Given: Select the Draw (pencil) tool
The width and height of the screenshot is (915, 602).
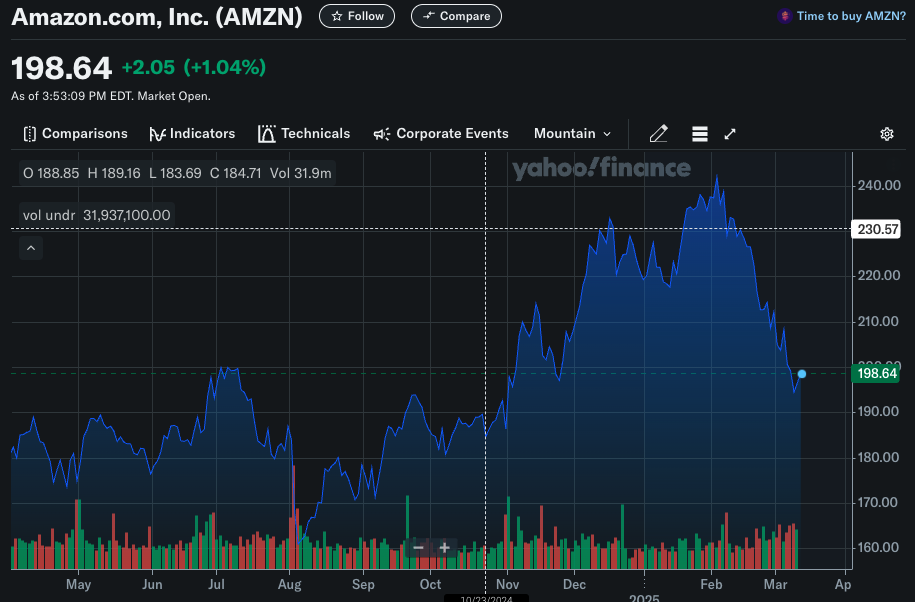Looking at the screenshot, I should click(658, 133).
